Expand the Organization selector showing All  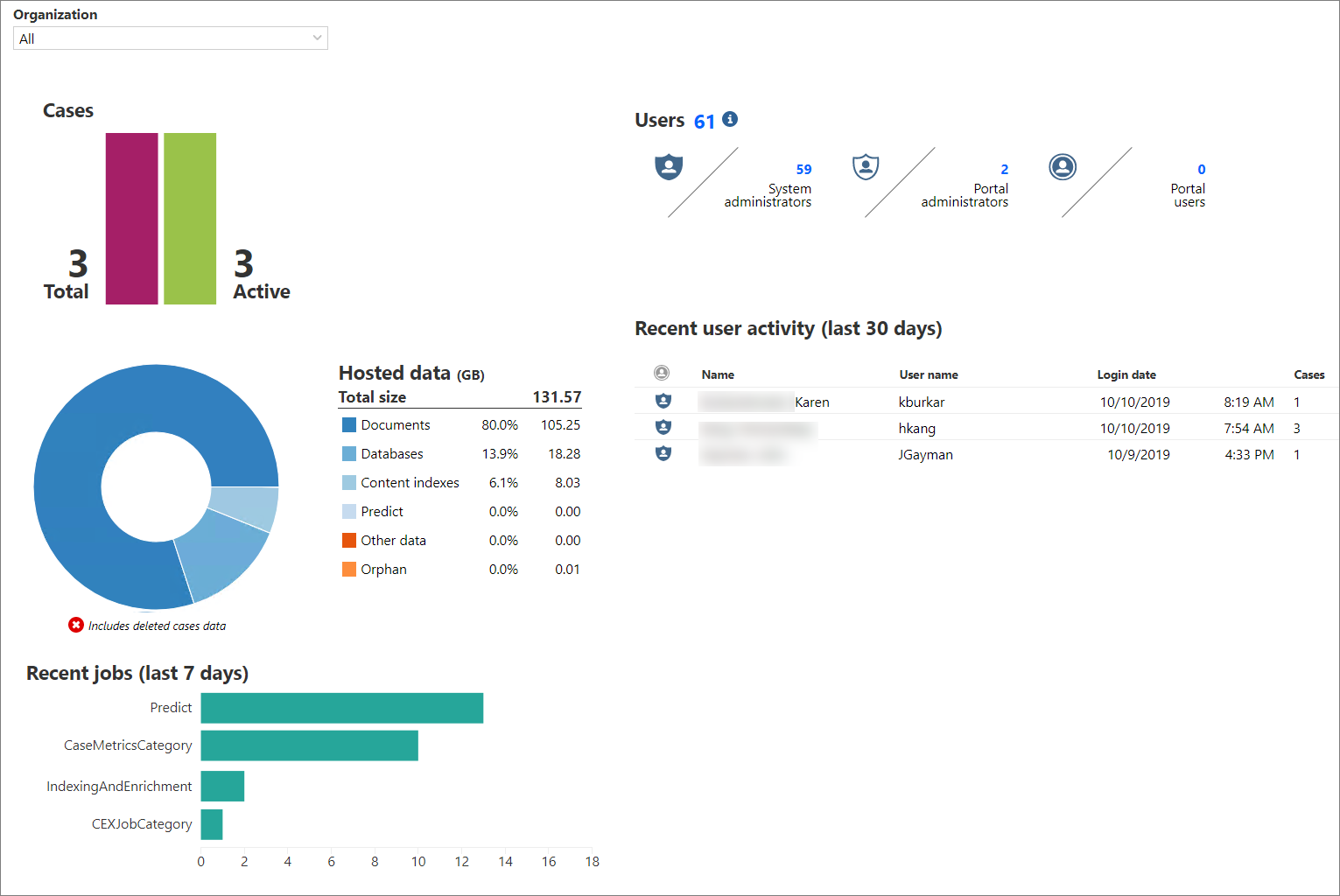pos(170,38)
